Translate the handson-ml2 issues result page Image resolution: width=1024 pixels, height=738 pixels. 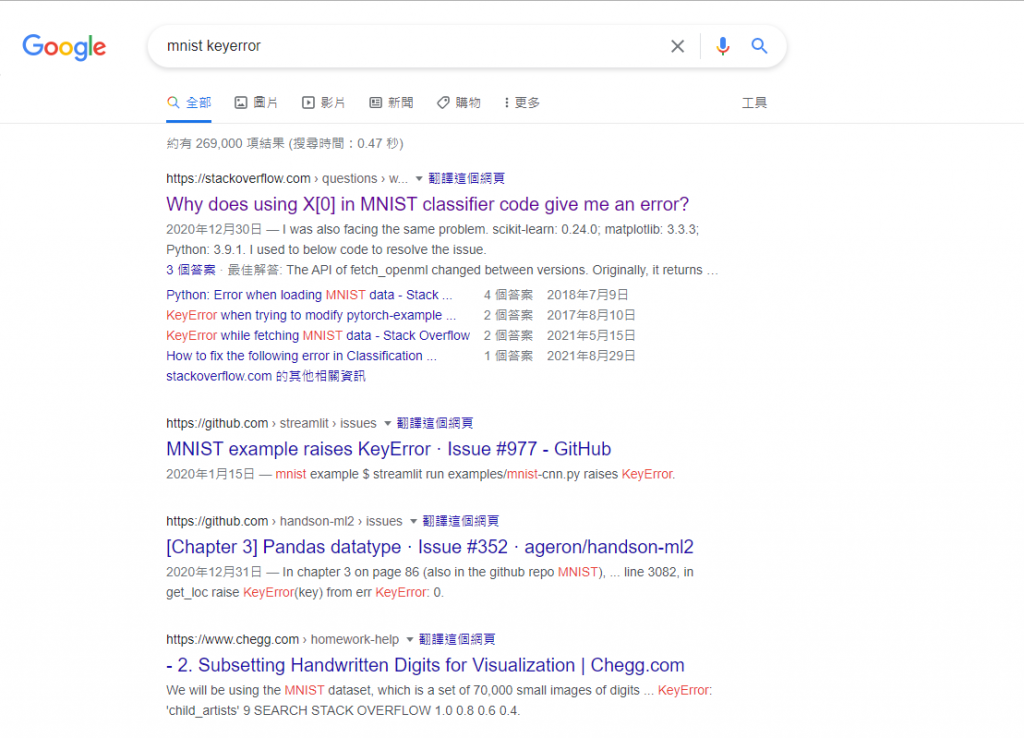pos(460,521)
